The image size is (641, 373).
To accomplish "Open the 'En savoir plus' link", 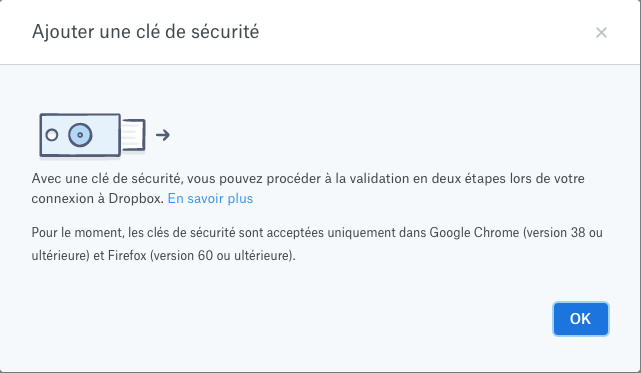I will 210,198.
